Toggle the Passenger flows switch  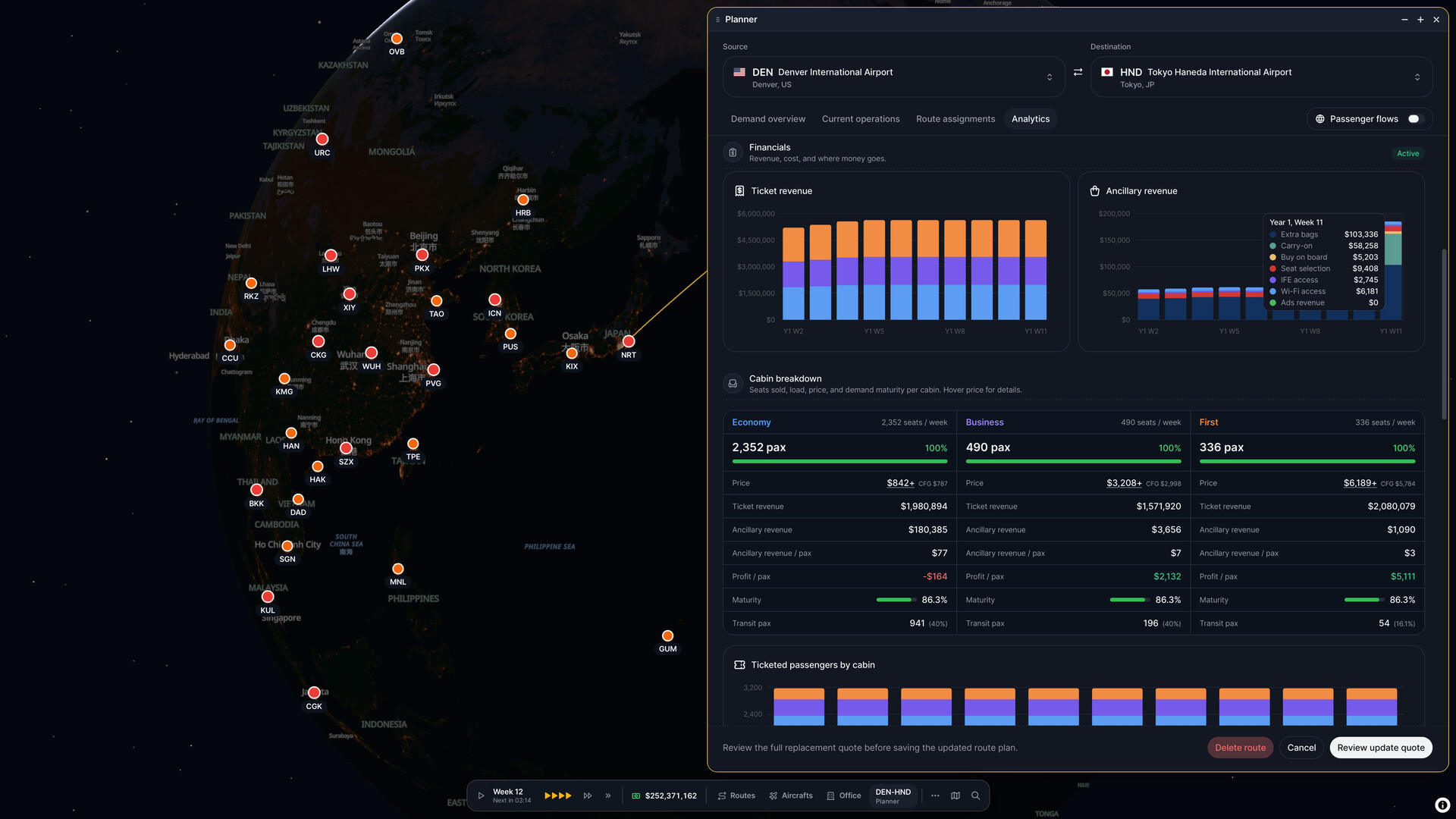point(1415,119)
